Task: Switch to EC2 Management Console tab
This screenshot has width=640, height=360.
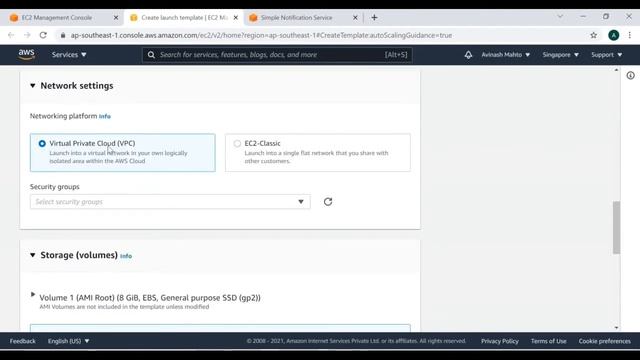Action: point(57,18)
